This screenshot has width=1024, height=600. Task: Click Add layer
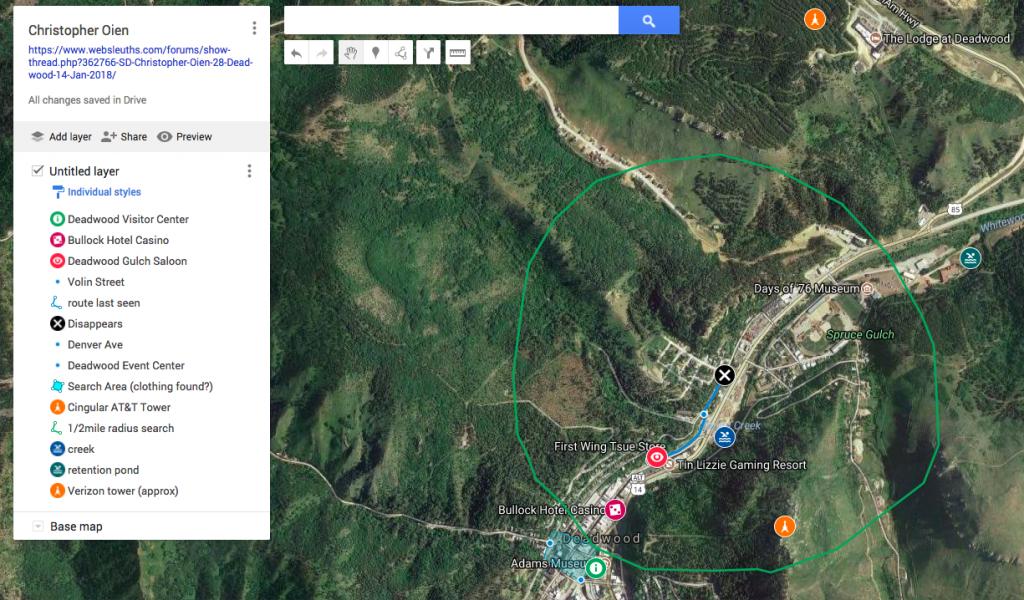point(61,137)
